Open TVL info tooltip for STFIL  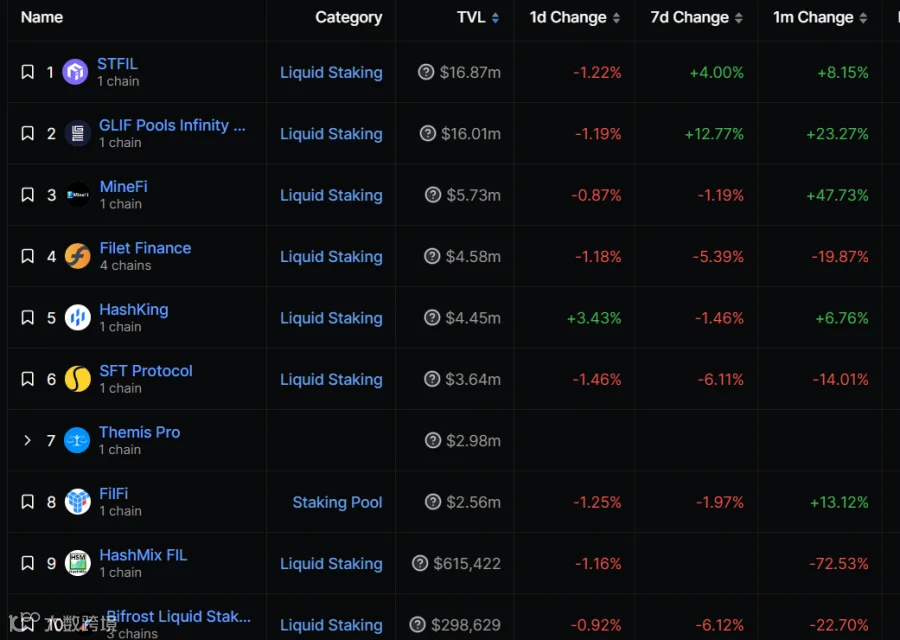pyautogui.click(x=426, y=72)
